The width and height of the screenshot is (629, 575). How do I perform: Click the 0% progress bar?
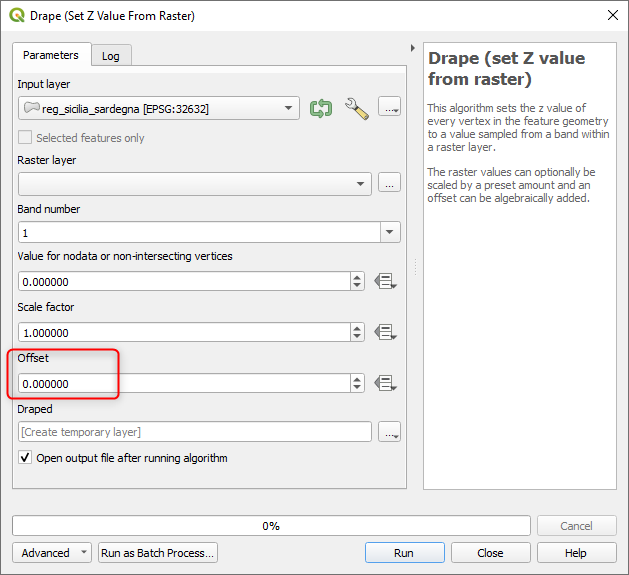pyautogui.click(x=271, y=526)
